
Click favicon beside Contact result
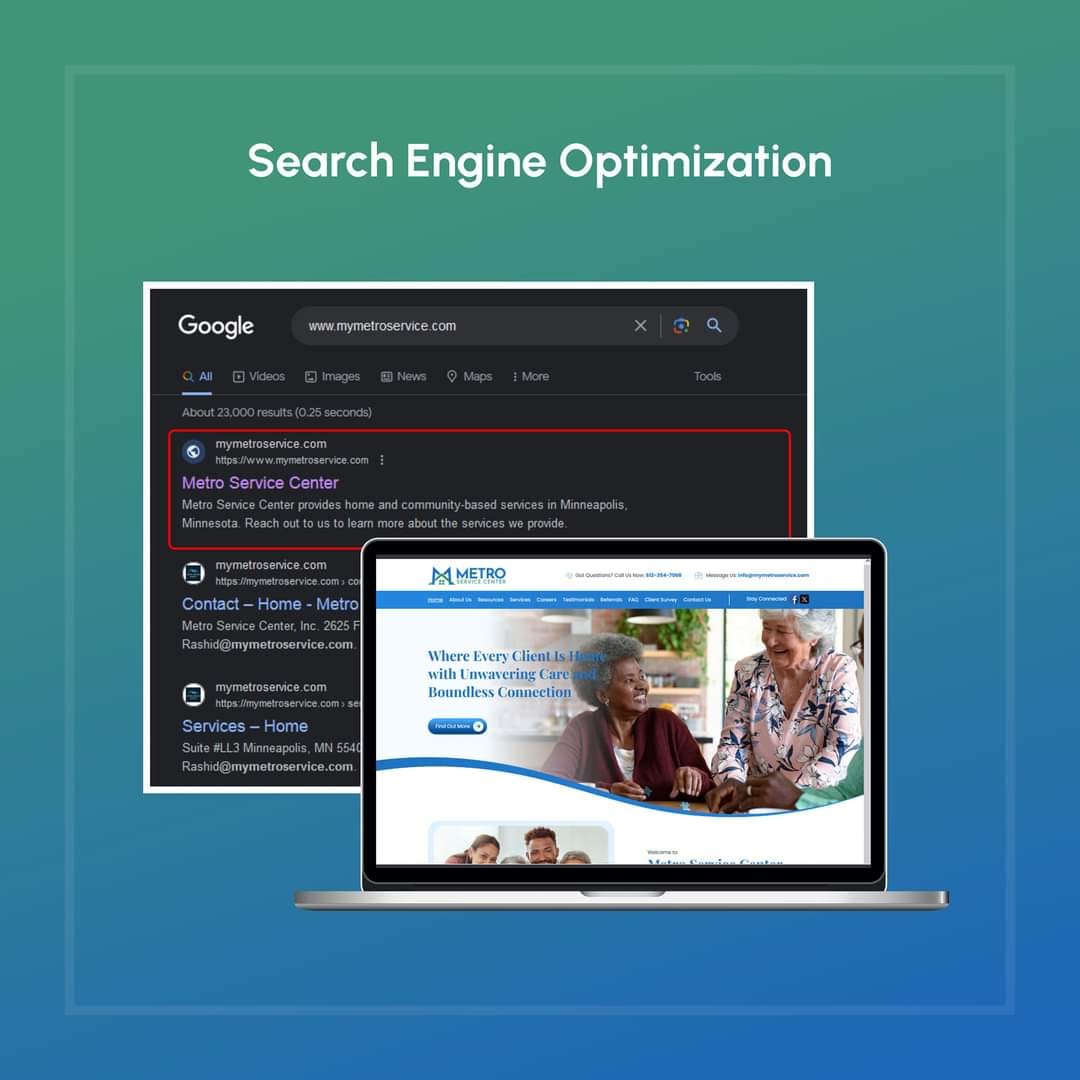pyautogui.click(x=194, y=573)
